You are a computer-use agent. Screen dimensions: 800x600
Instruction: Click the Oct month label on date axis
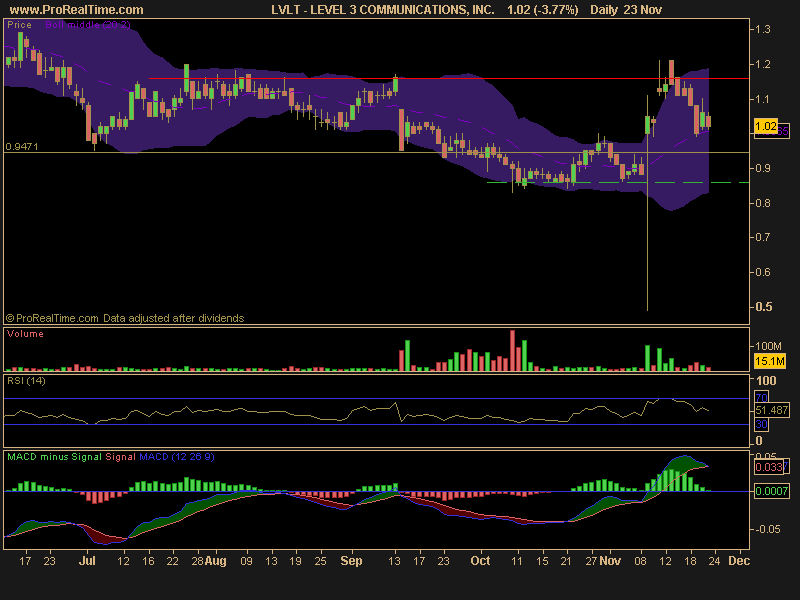click(480, 561)
